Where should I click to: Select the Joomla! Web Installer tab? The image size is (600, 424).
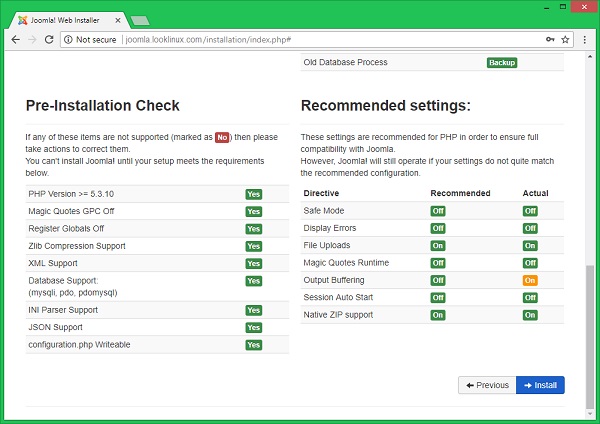[x=70, y=20]
